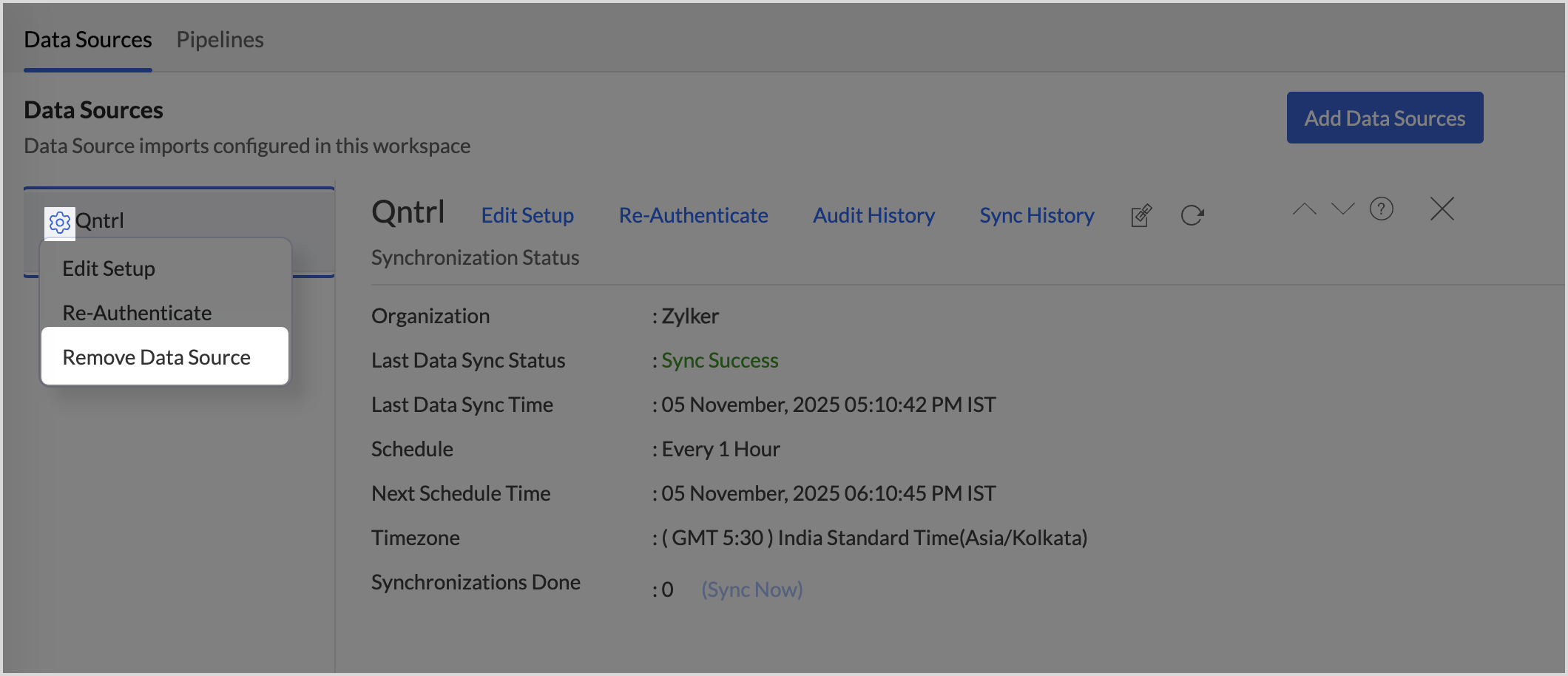This screenshot has height=676, width=1568.
Task: Click the edit pencil icon in header
Action: 1141,216
